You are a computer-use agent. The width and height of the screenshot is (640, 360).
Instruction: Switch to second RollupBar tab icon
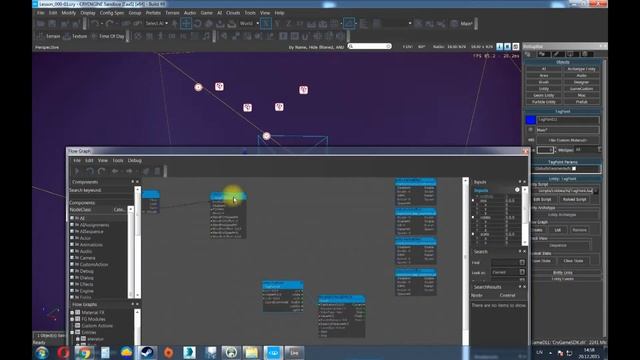[542, 54]
